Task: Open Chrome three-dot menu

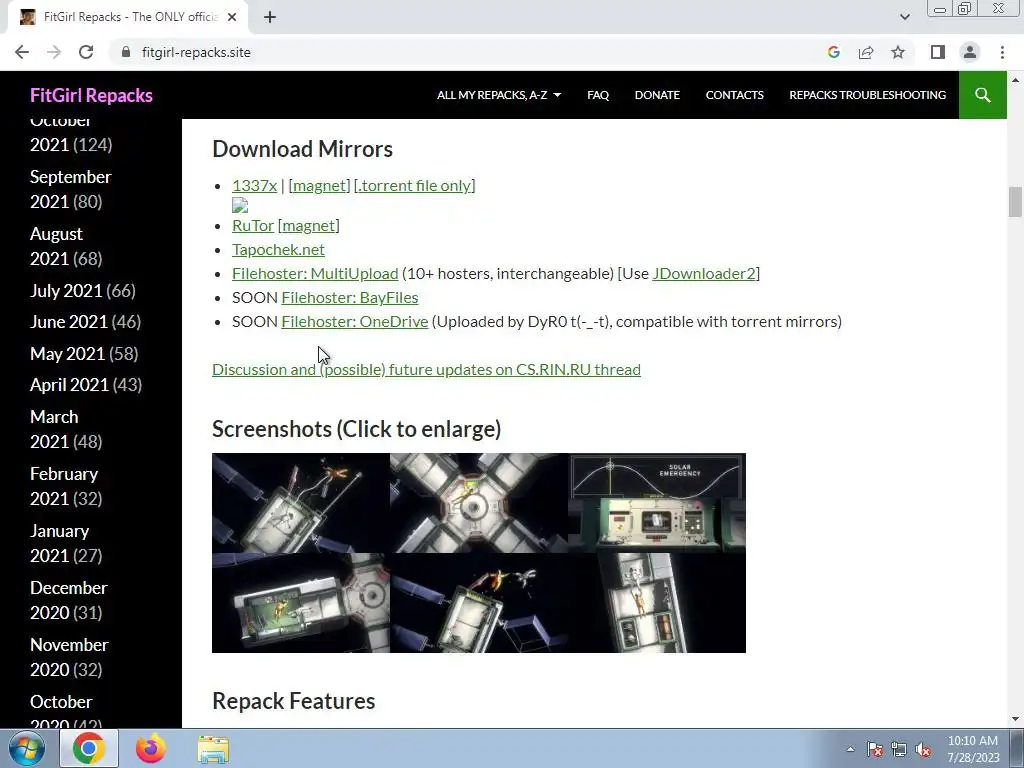Action: coord(1002,52)
